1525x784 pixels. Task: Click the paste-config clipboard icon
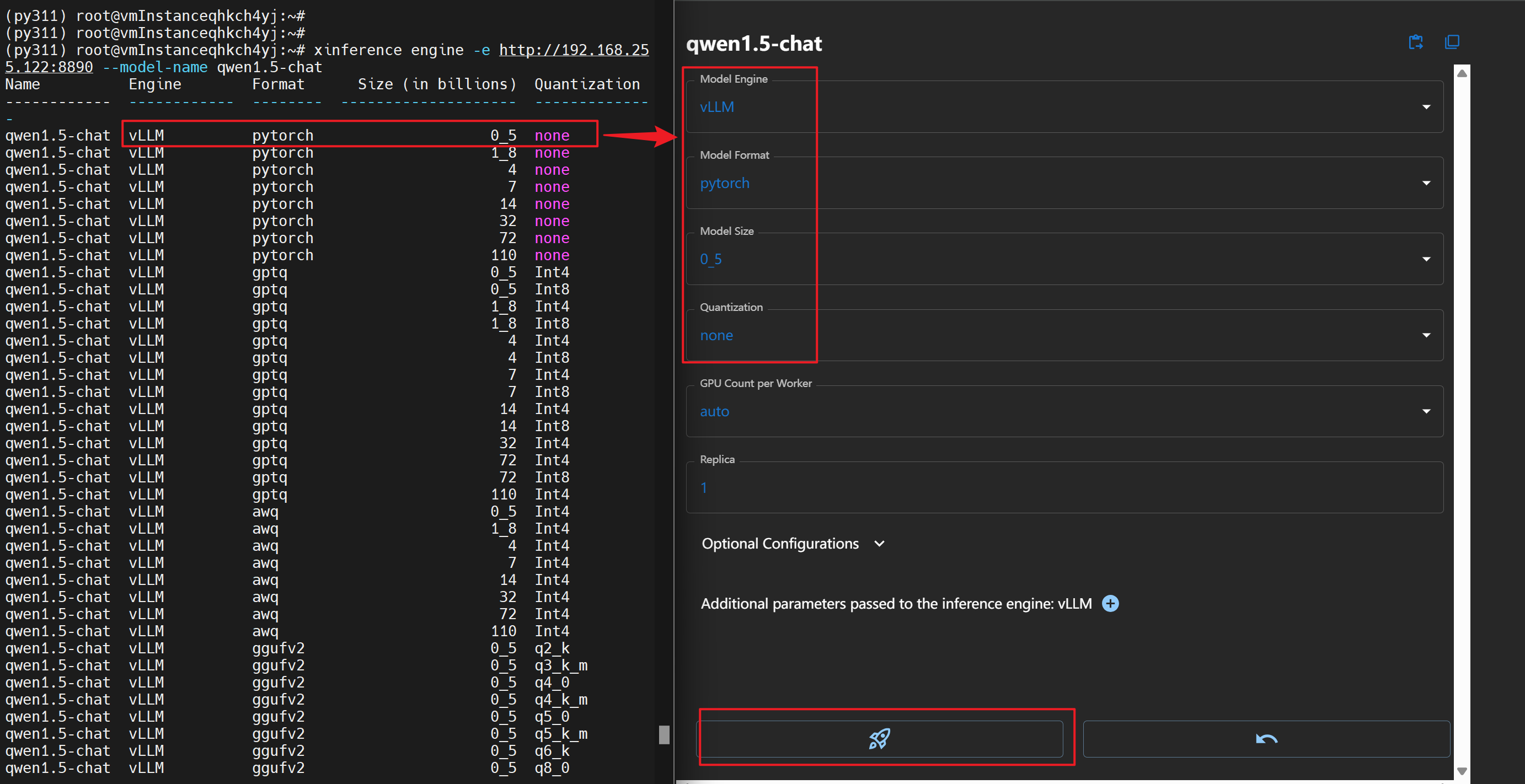(1415, 42)
